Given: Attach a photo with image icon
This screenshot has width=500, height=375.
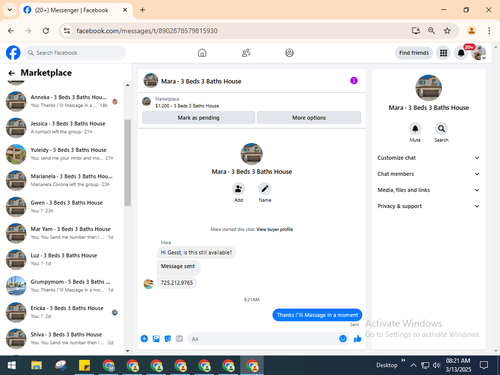Looking at the screenshot, I should point(156,339).
